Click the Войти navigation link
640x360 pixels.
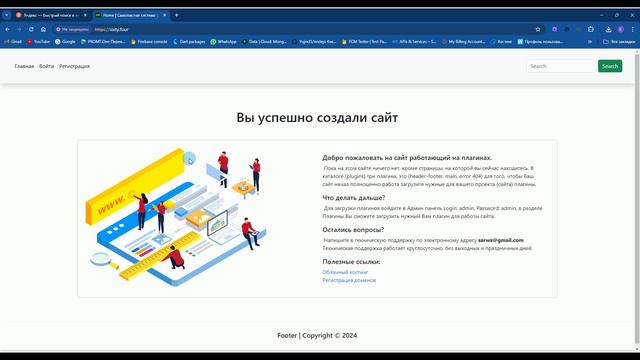coord(47,66)
